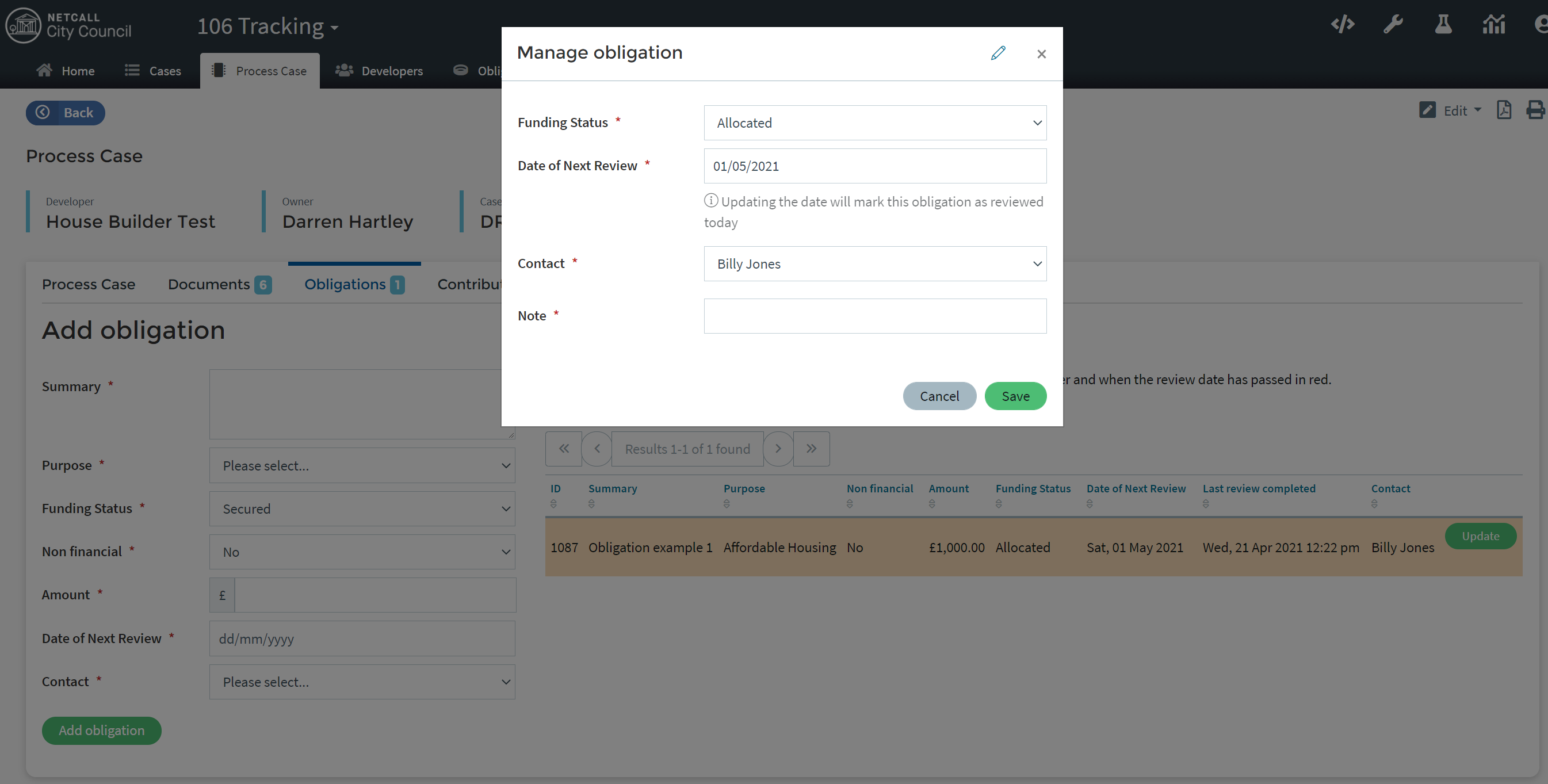
Task: Open the wrench settings icon
Action: click(x=1392, y=25)
